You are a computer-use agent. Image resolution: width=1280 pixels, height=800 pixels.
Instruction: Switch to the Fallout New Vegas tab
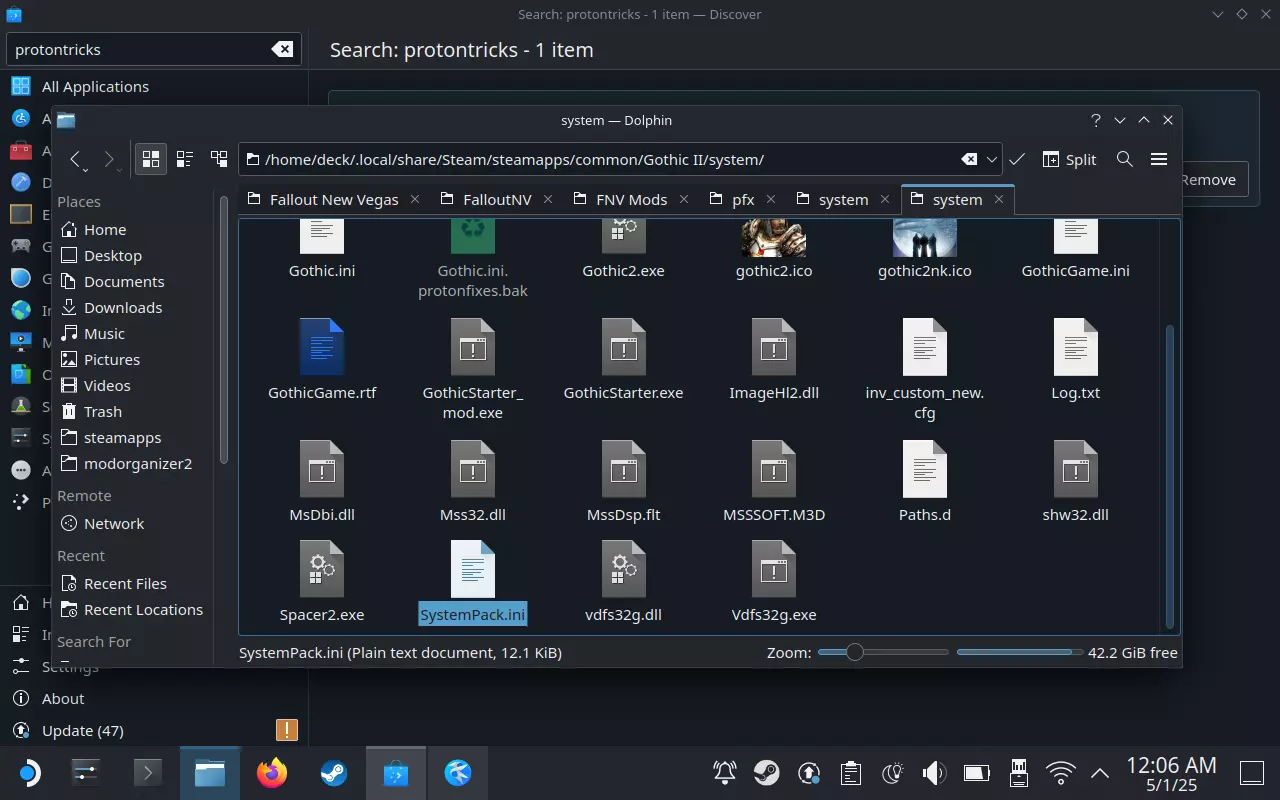[334, 199]
